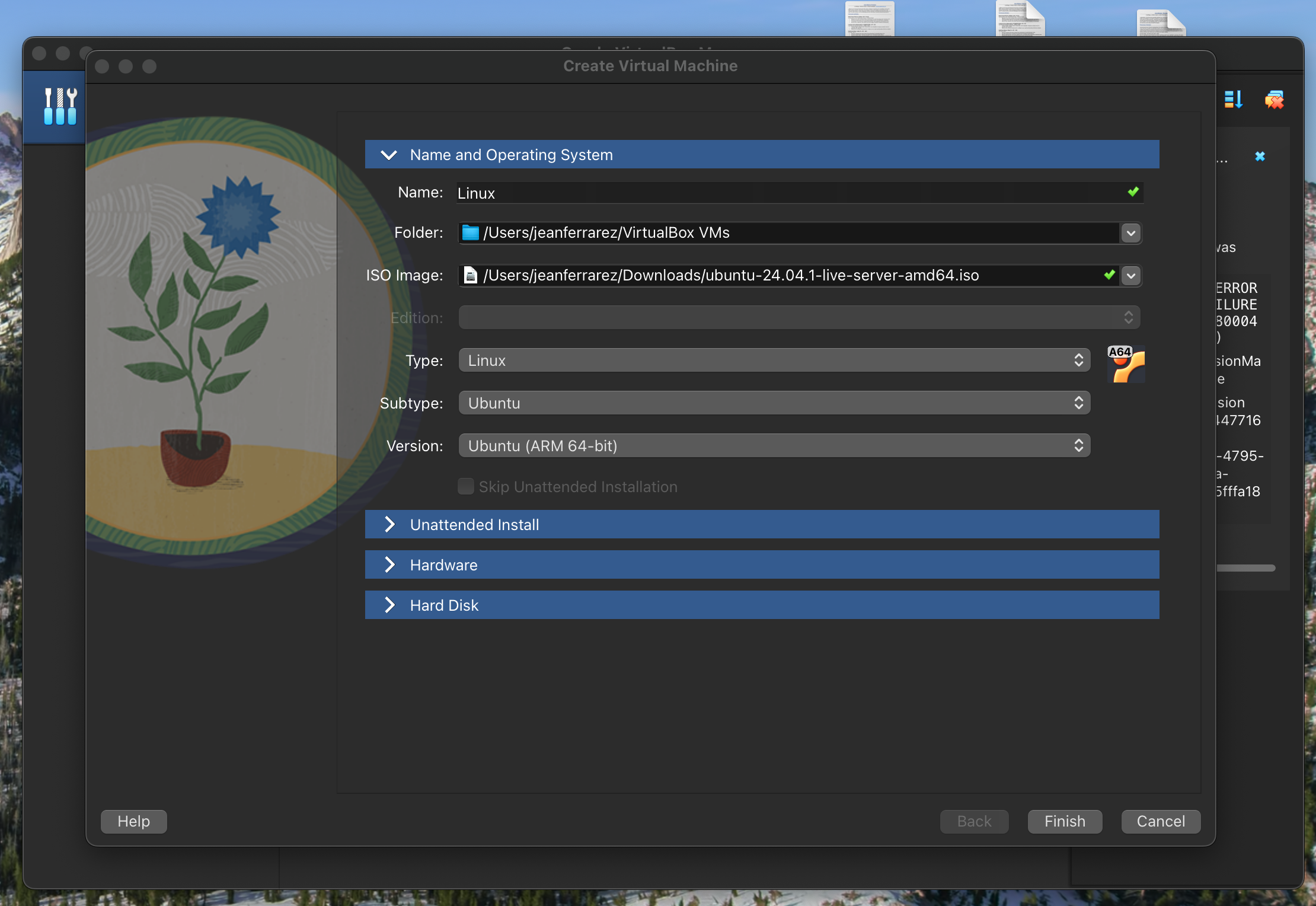The width and height of the screenshot is (1316, 906).
Task: Click the first document file on desktop
Action: tap(870, 18)
